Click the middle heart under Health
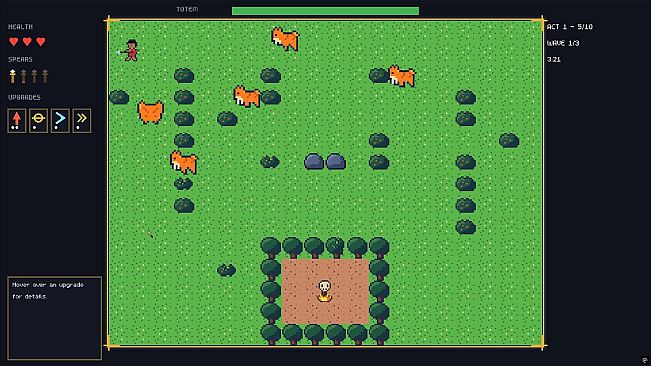The image size is (651, 366). pos(27,41)
